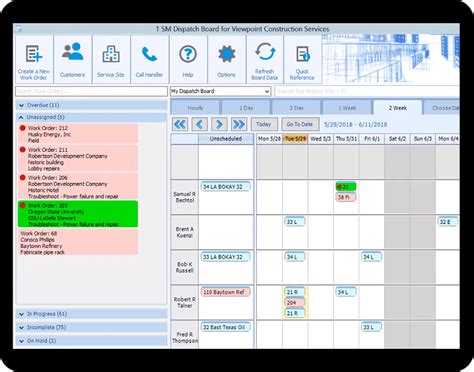
Task: Open the Choose Dates tab
Action: 442,108
